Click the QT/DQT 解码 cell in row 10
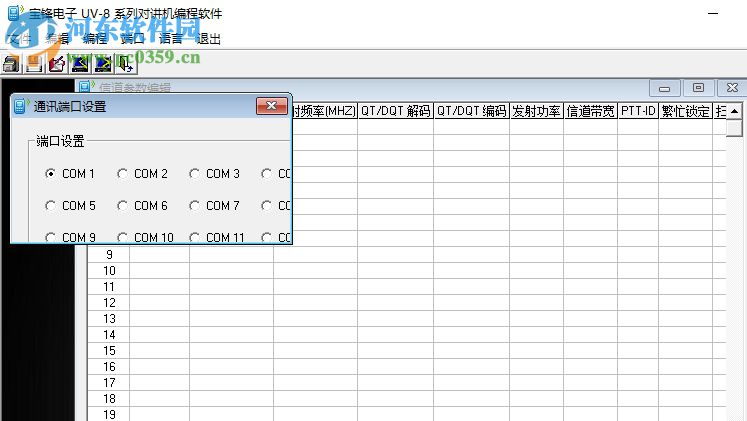The height and width of the screenshot is (421, 747). [x=395, y=271]
